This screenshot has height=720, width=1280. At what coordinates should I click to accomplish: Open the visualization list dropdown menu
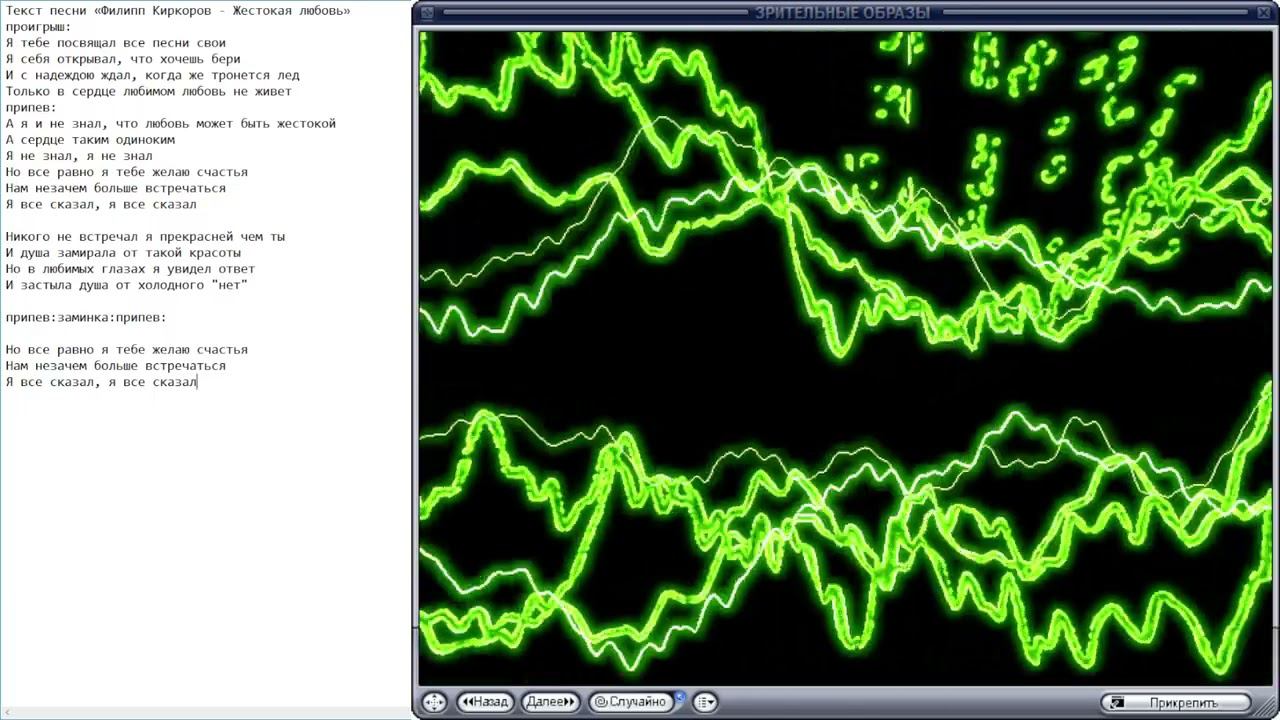tap(704, 702)
